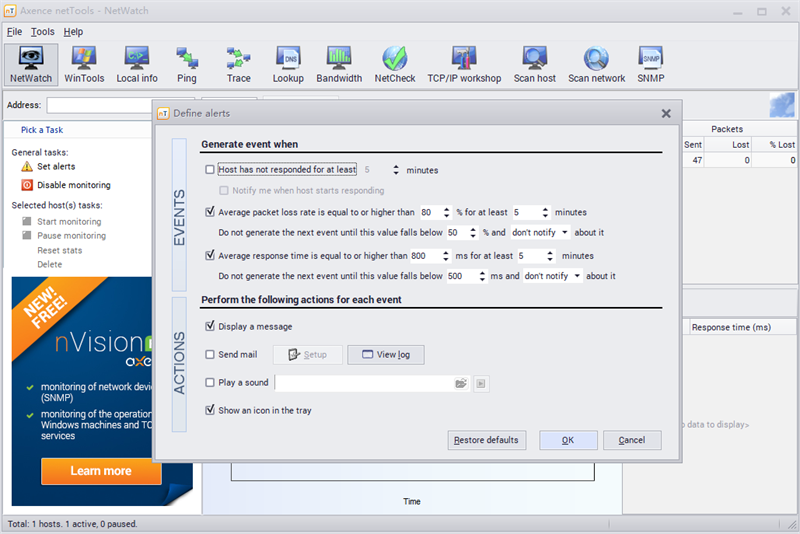This screenshot has width=800, height=534.
Task: Adjust packet loss falls below 50 spinner
Action: 473,233
